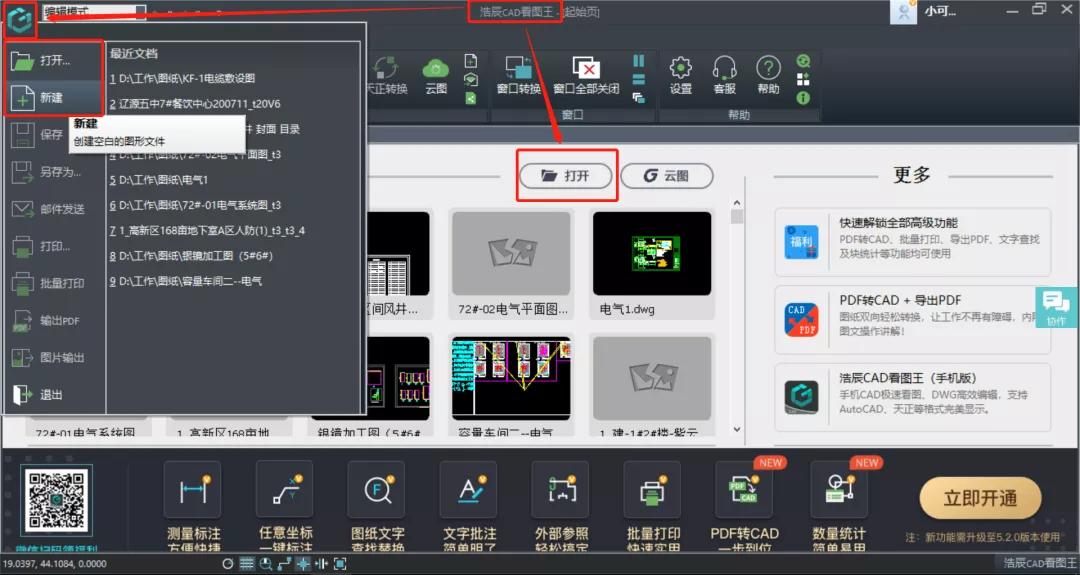
Task: Choose 另存为... from the file menu
Action: pyautogui.click(x=54, y=171)
